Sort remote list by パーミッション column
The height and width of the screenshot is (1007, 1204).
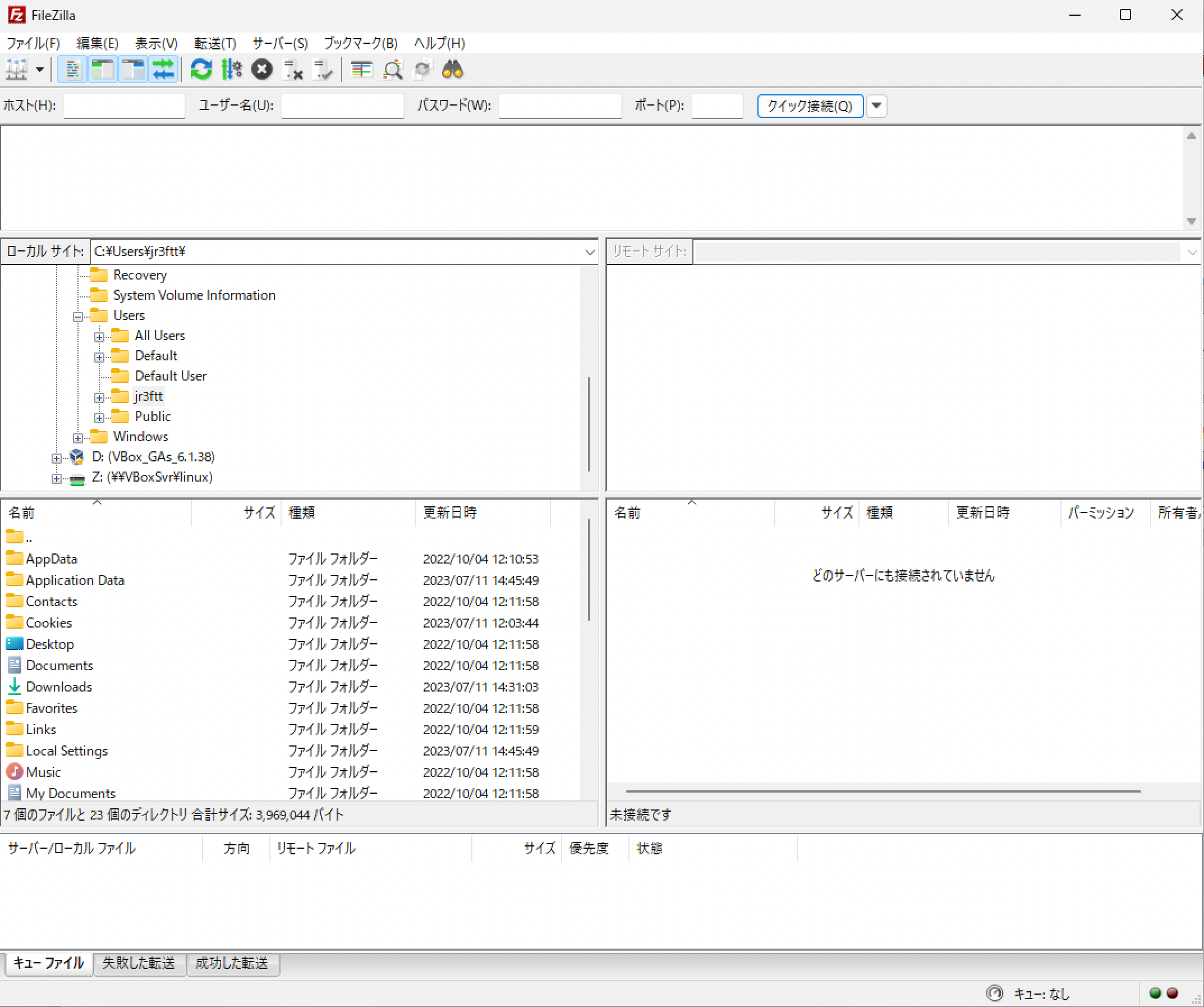(1105, 512)
